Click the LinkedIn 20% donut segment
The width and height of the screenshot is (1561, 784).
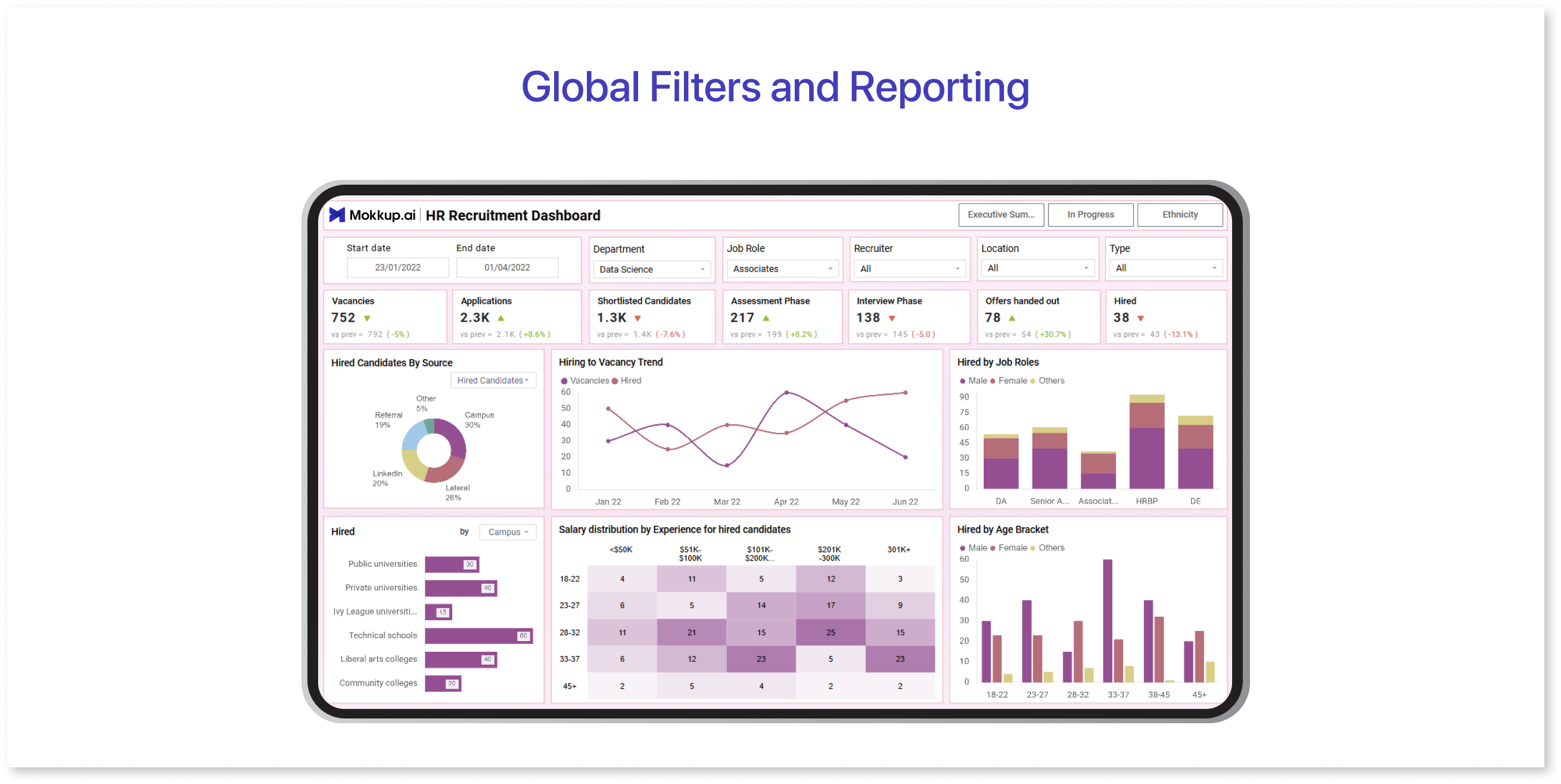[413, 465]
